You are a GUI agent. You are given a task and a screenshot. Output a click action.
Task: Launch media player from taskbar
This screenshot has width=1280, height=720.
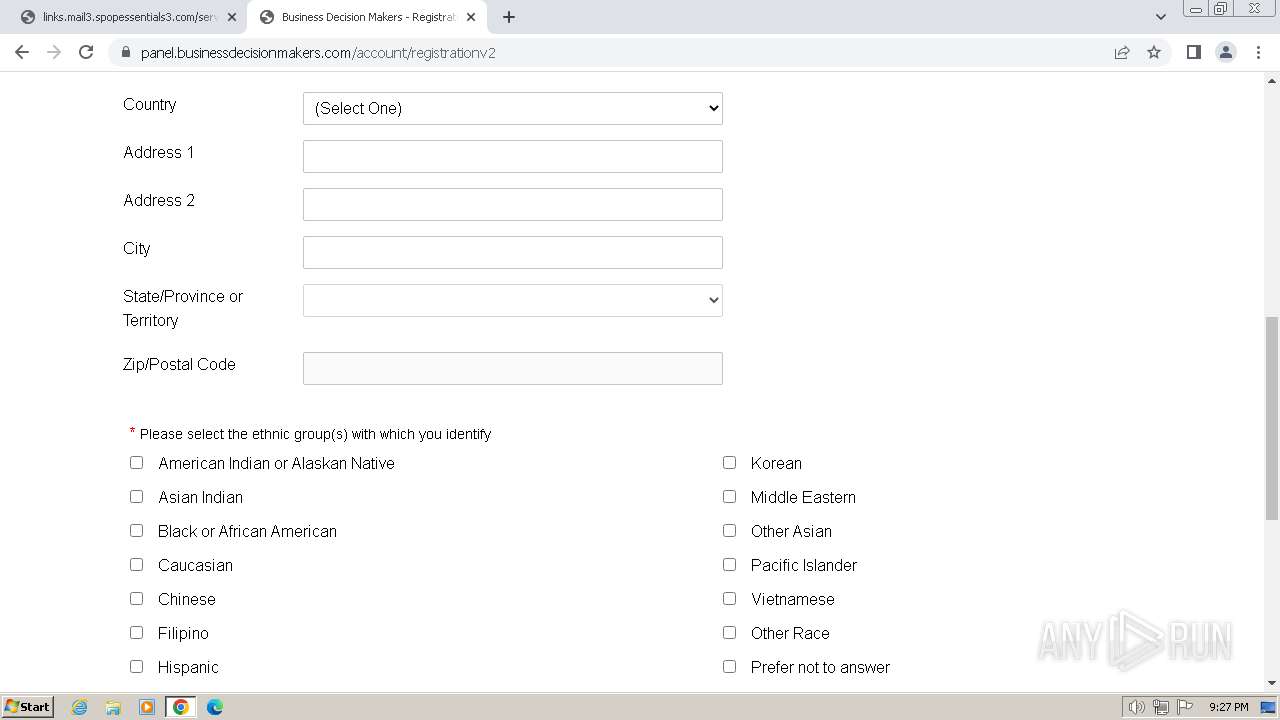pyautogui.click(x=147, y=707)
